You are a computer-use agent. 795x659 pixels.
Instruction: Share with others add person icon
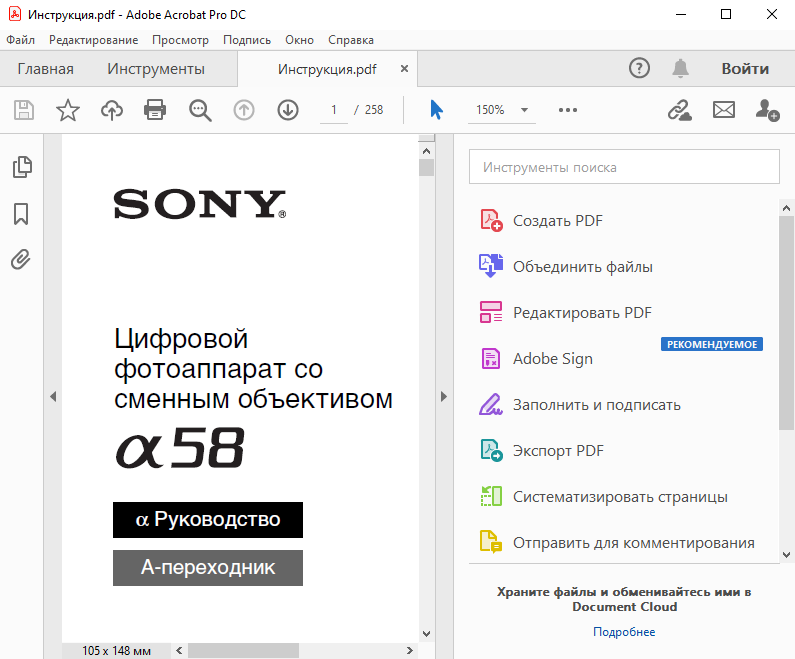tap(767, 110)
